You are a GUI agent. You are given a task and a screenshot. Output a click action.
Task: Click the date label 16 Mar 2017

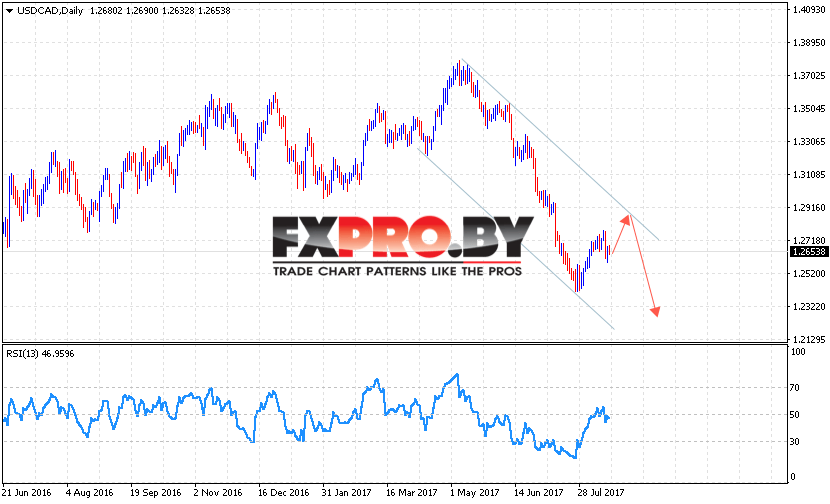point(412,492)
